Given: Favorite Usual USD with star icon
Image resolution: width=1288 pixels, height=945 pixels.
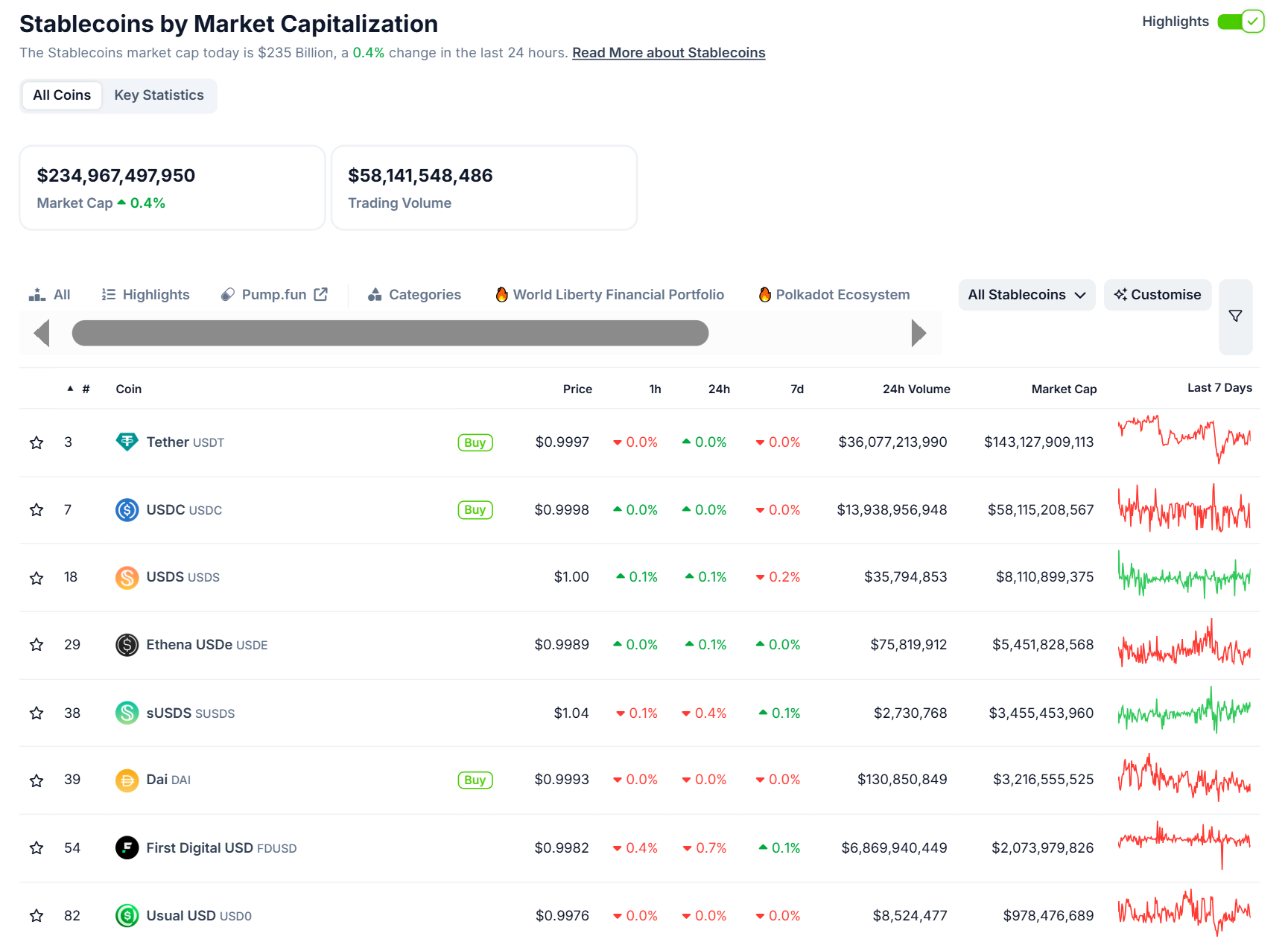Looking at the screenshot, I should click(x=37, y=916).
